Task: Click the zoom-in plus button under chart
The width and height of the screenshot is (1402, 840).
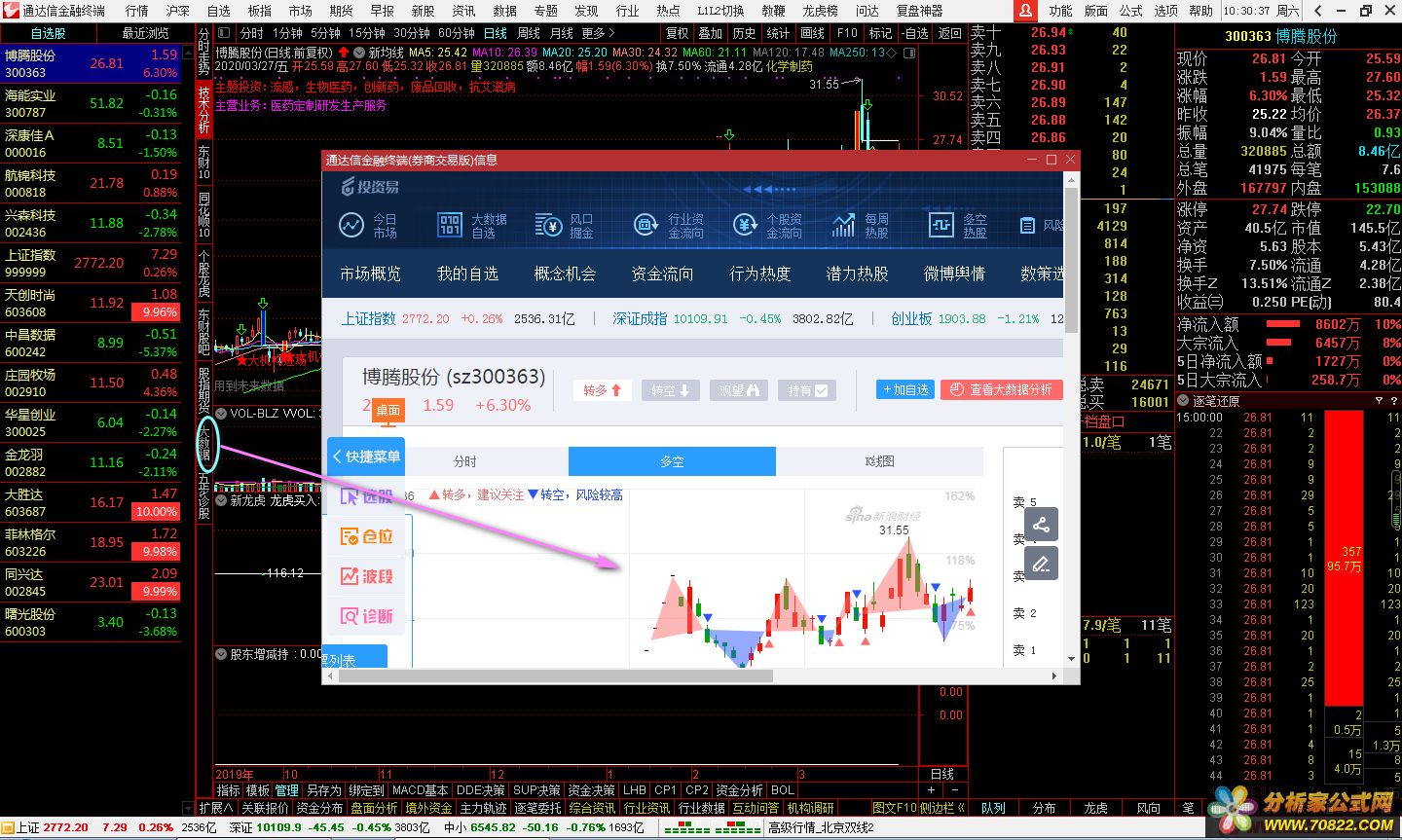Action: click(933, 790)
